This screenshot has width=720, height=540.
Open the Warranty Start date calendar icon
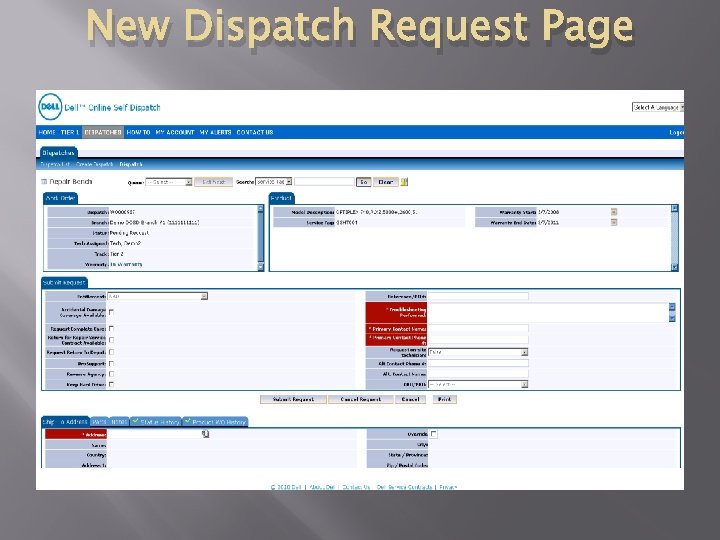point(614,212)
